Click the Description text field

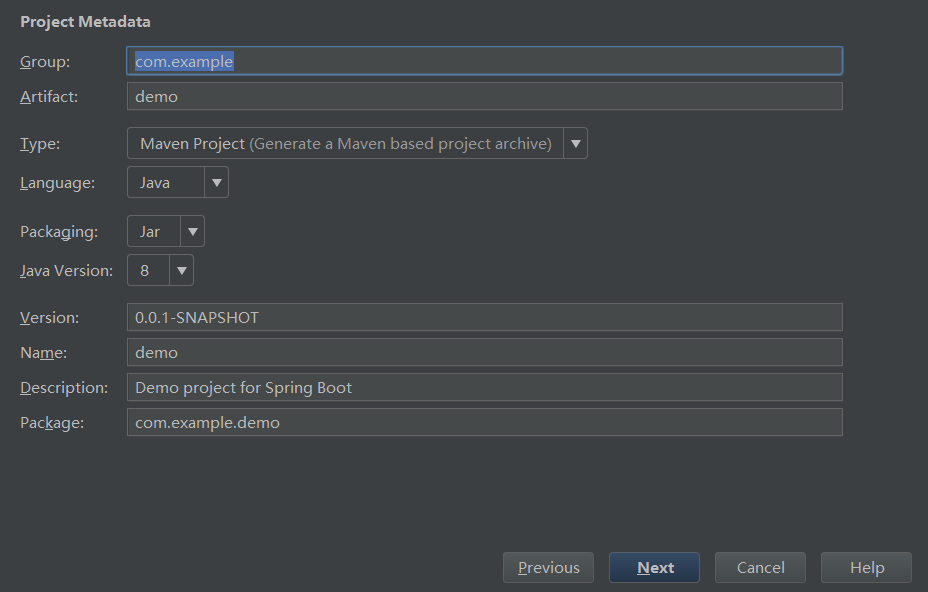pyautogui.click(x=484, y=387)
